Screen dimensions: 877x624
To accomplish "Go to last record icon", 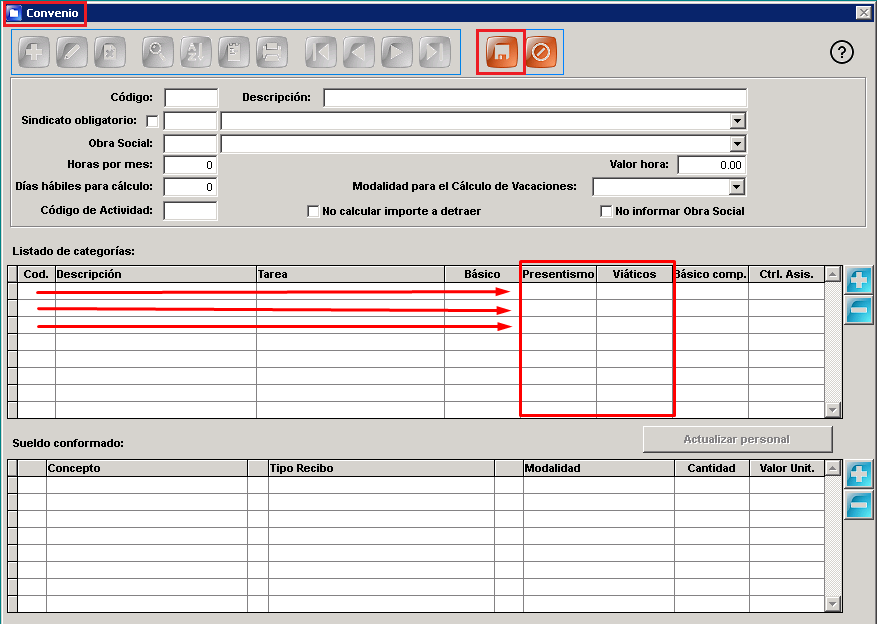I will point(435,53).
